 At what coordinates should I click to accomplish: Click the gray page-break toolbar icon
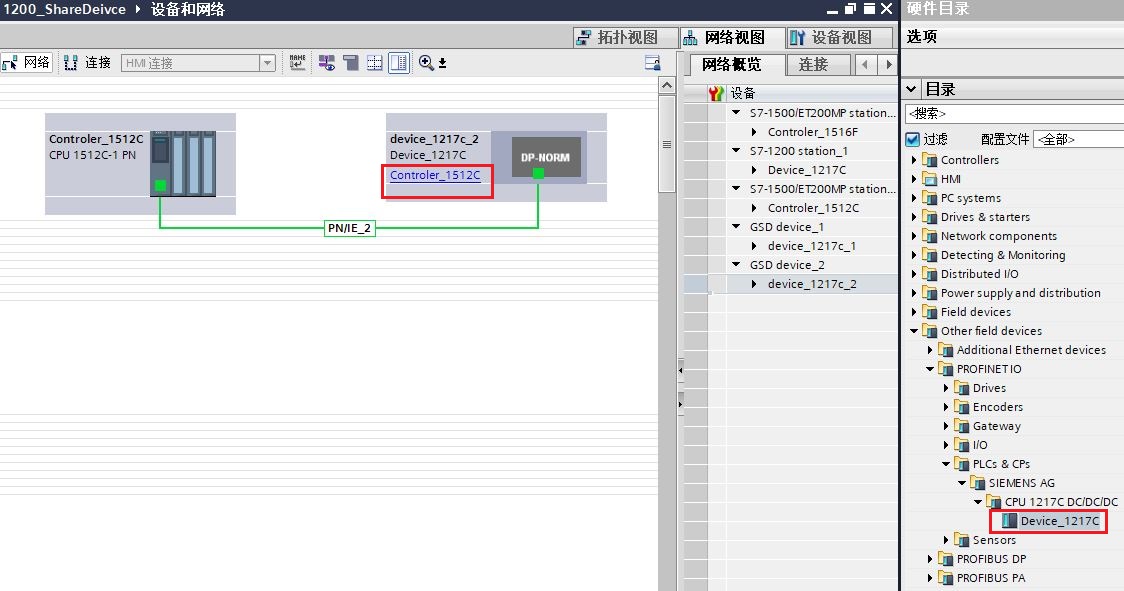(x=351, y=63)
